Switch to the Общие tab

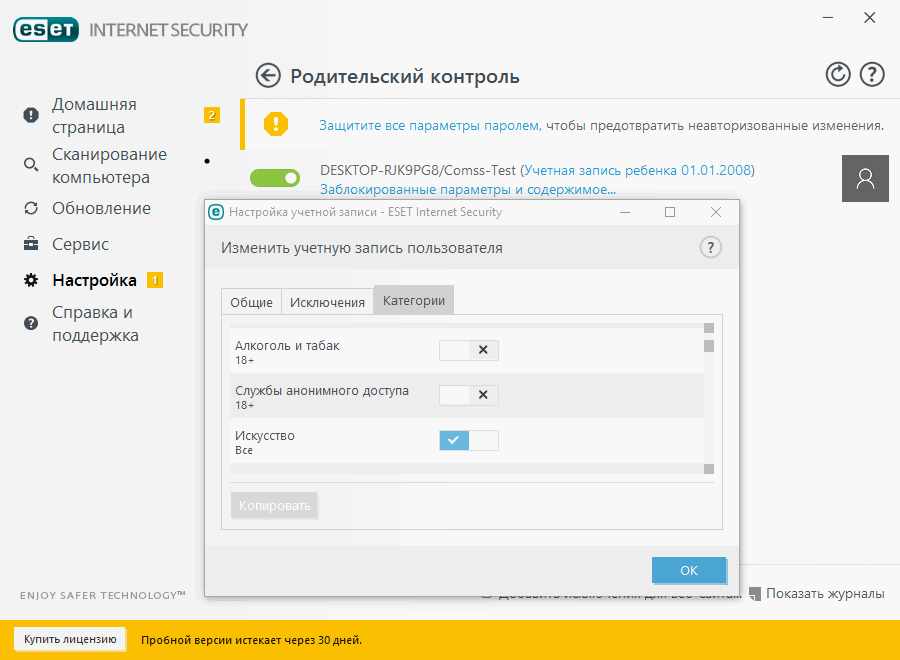pyautogui.click(x=251, y=301)
